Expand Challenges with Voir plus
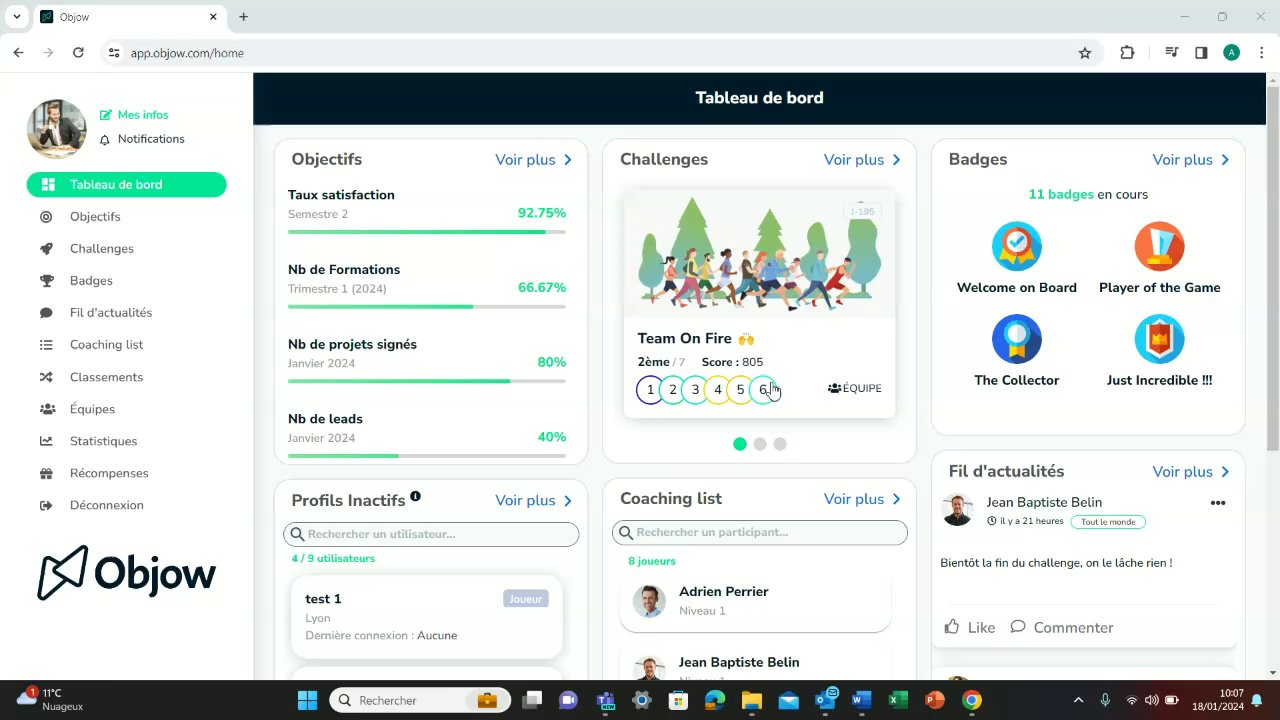This screenshot has width=1280, height=720. click(x=862, y=160)
